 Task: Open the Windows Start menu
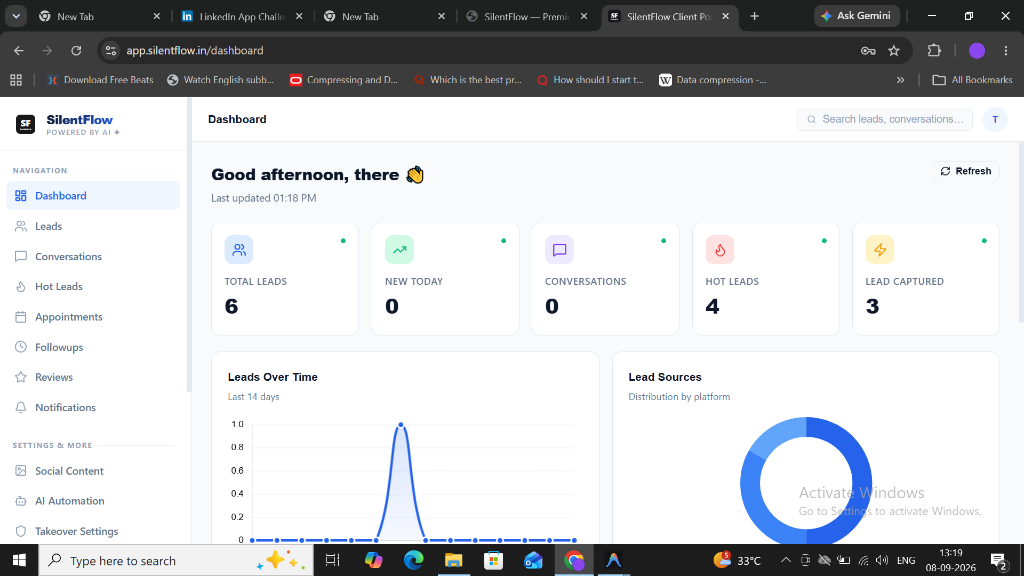[19, 560]
